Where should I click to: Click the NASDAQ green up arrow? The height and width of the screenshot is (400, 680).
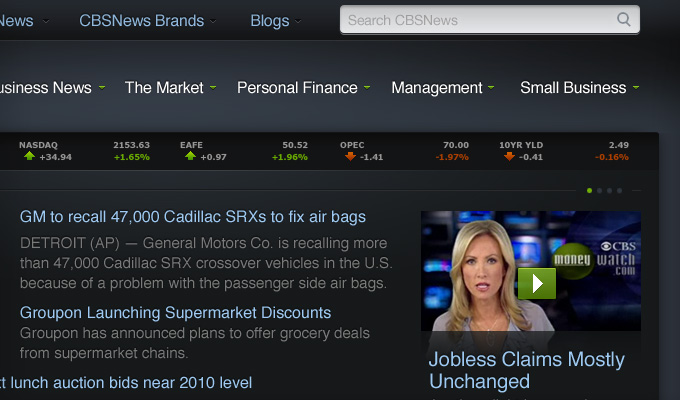(x=29, y=156)
